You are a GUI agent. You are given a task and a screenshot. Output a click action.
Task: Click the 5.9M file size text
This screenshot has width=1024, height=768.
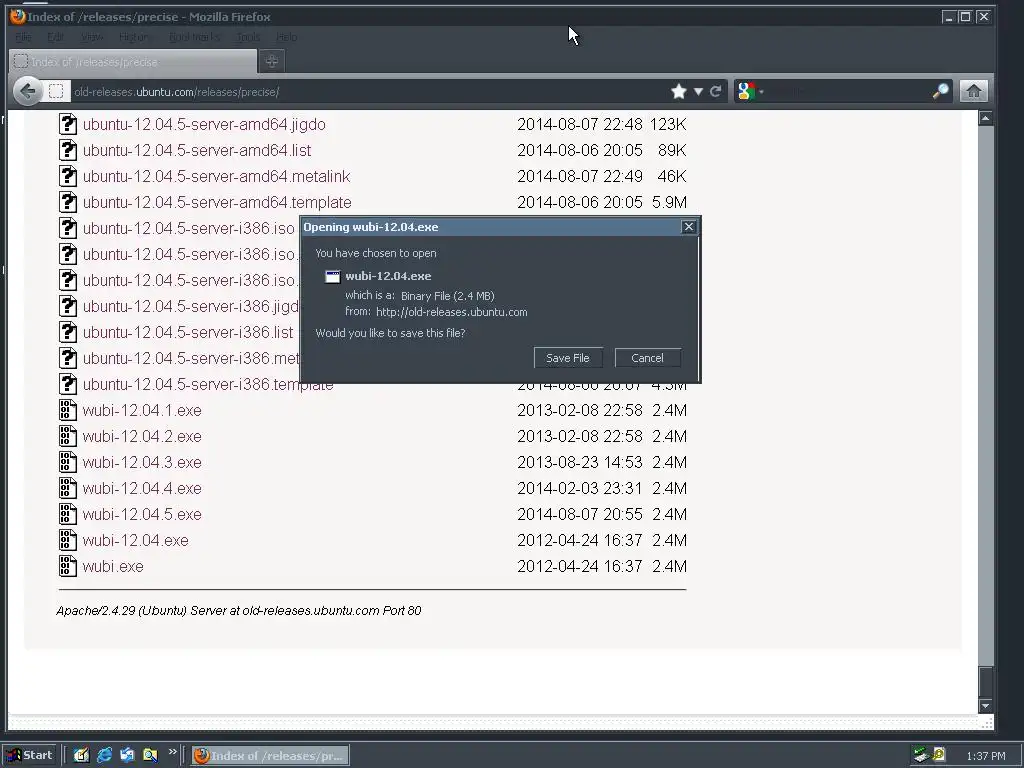pos(669,202)
